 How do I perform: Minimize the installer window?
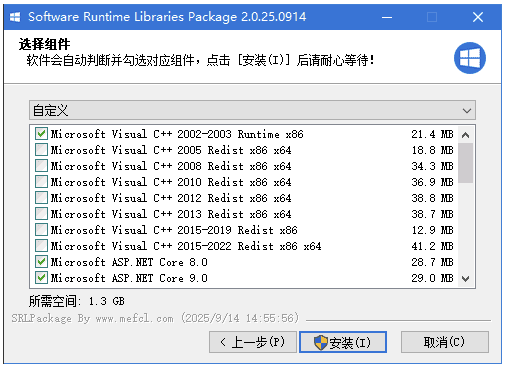click(x=387, y=17)
